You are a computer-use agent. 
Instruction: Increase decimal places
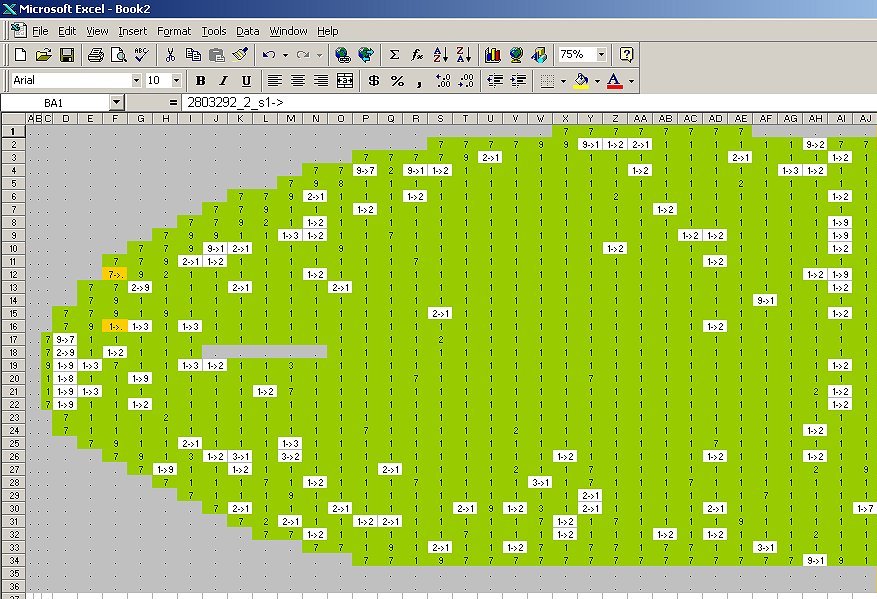pyautogui.click(x=443, y=81)
